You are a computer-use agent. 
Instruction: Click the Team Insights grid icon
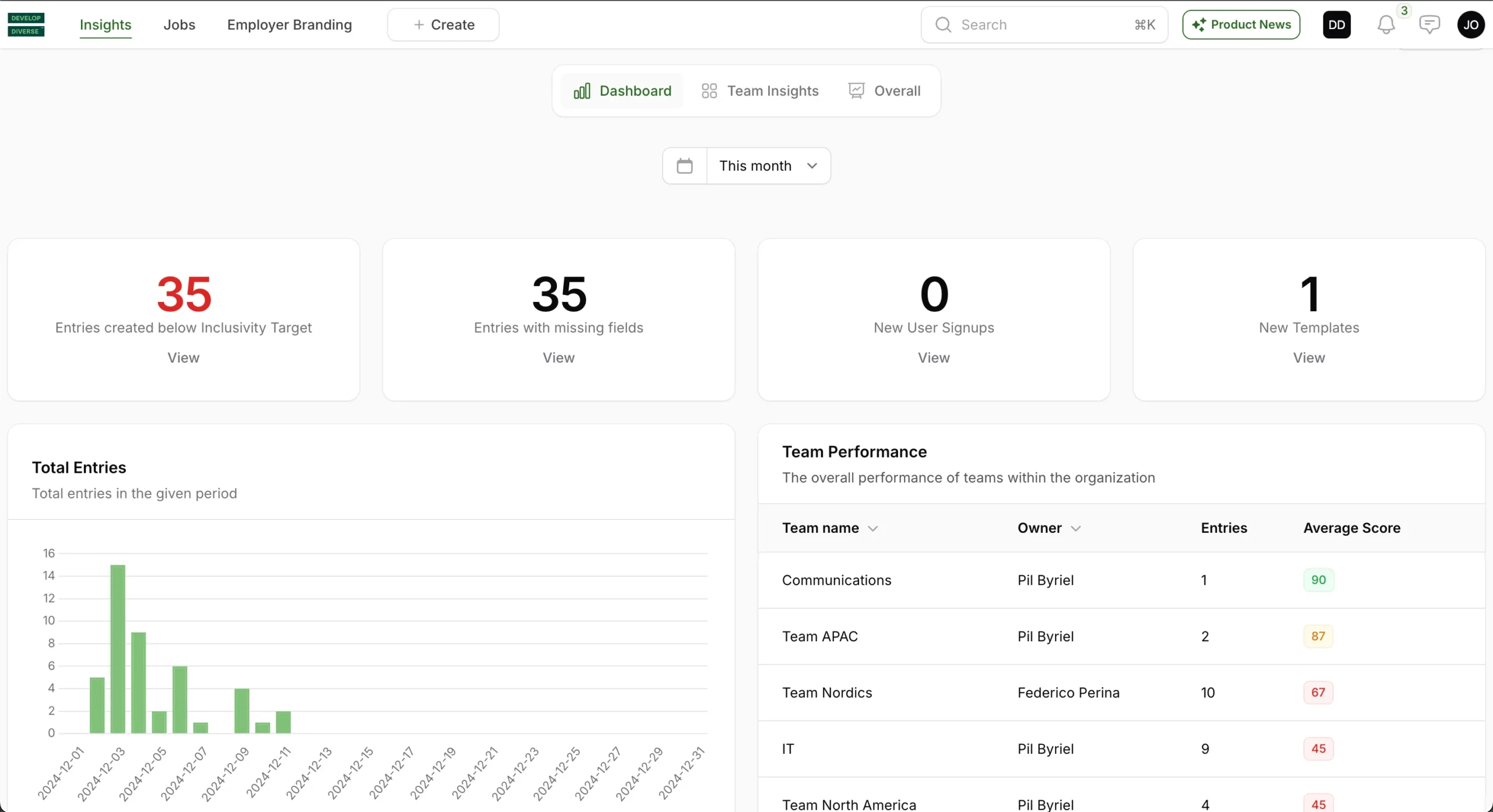(x=709, y=91)
